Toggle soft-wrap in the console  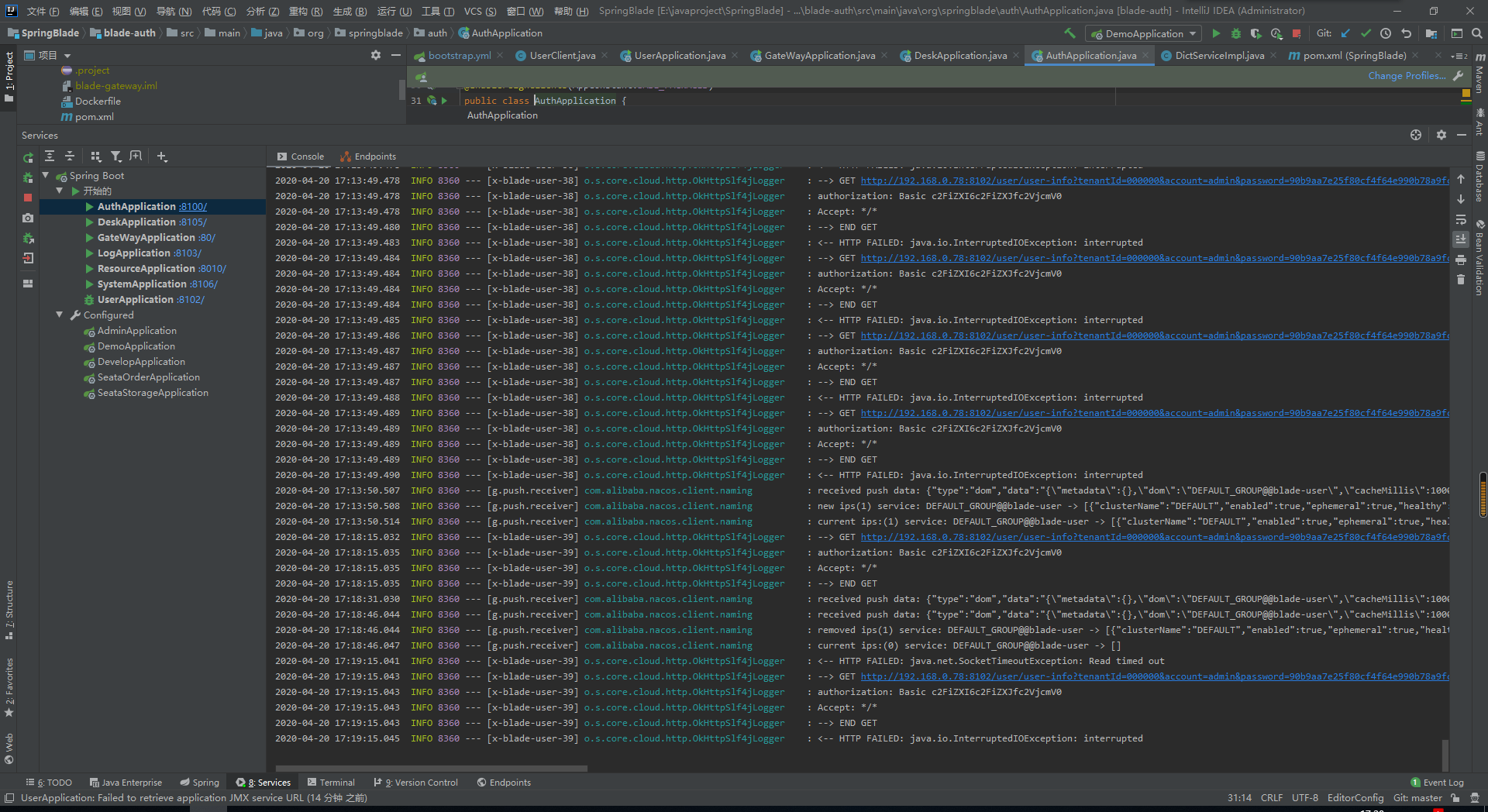pyautogui.click(x=1461, y=219)
